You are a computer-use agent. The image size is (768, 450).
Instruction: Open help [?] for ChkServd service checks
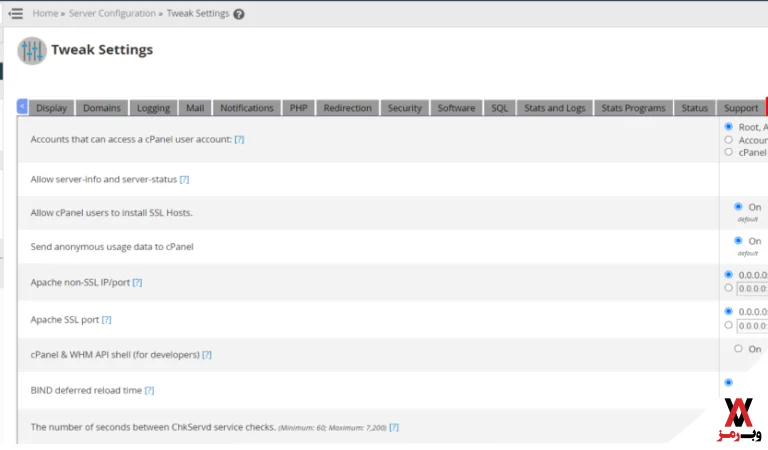point(394,427)
